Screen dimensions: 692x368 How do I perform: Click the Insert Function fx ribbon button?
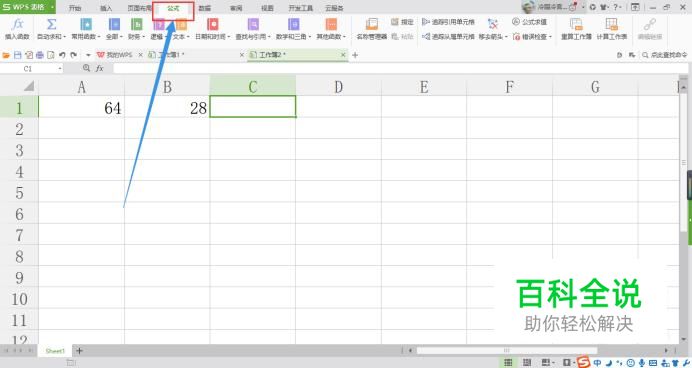[17, 29]
